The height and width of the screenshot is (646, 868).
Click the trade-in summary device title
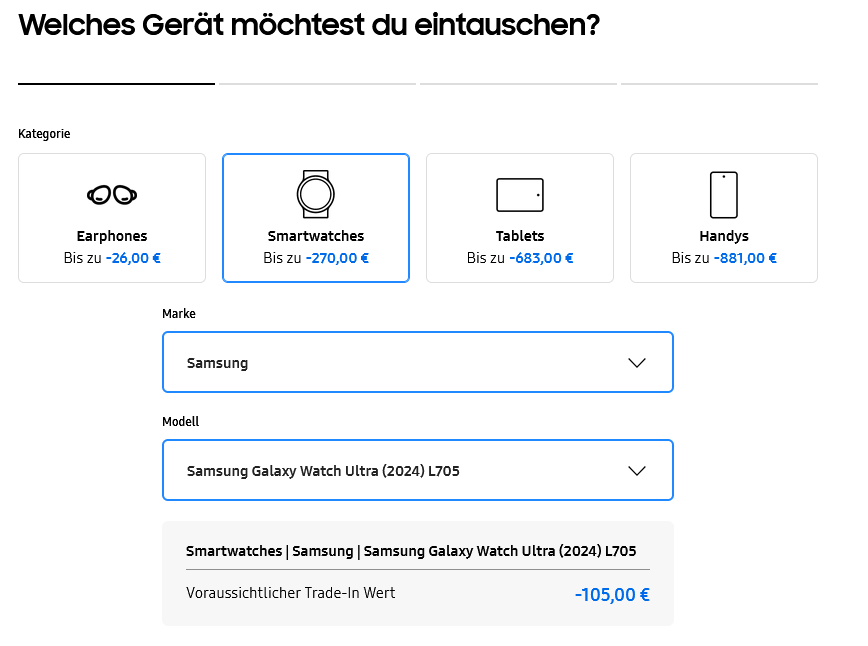411,551
